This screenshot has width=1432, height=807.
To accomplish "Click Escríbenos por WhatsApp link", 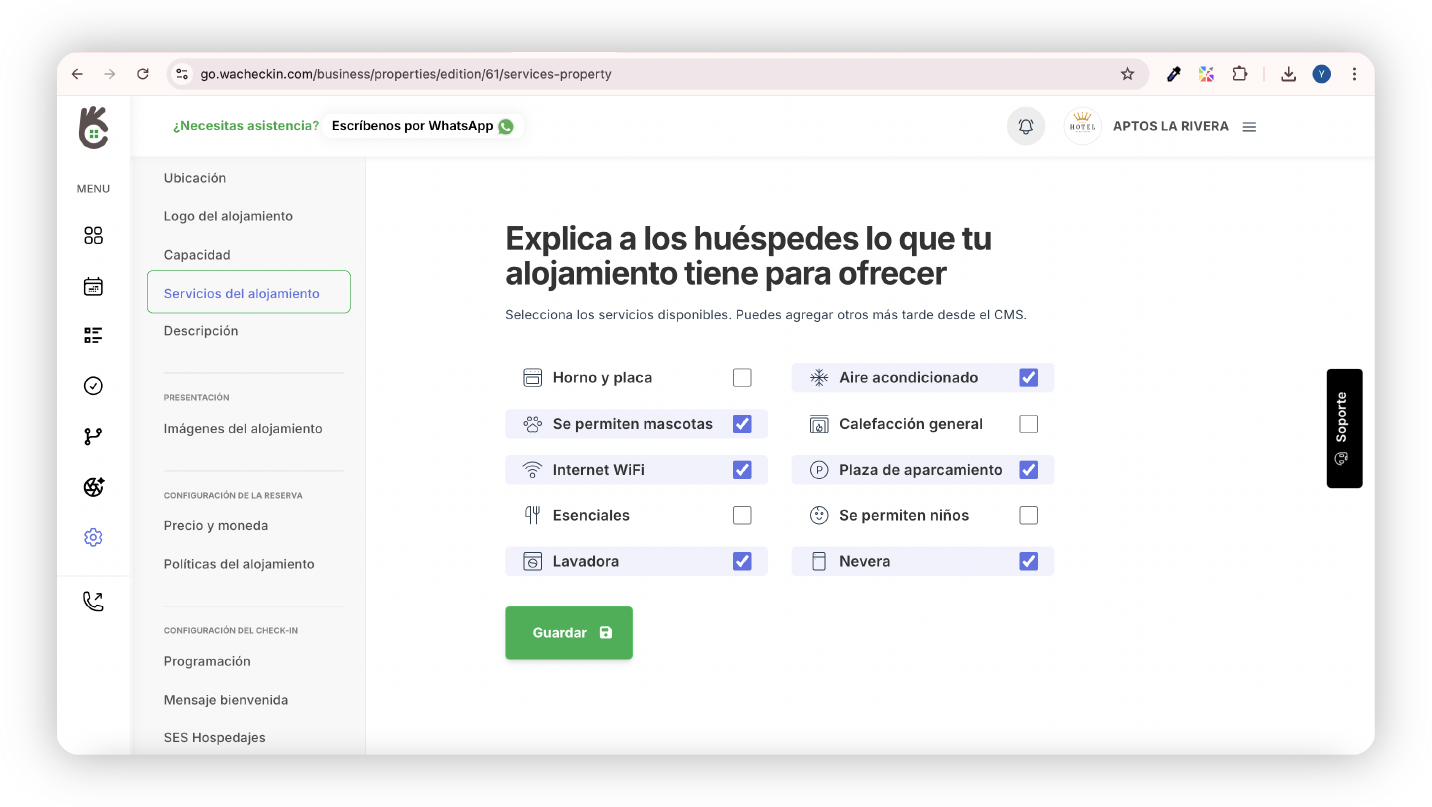I will 422,126.
